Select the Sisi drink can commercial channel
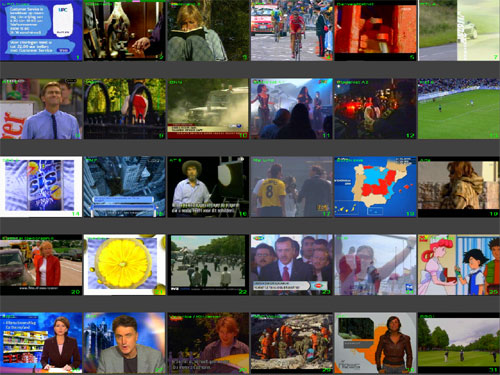The image size is (500, 375). (41, 187)
